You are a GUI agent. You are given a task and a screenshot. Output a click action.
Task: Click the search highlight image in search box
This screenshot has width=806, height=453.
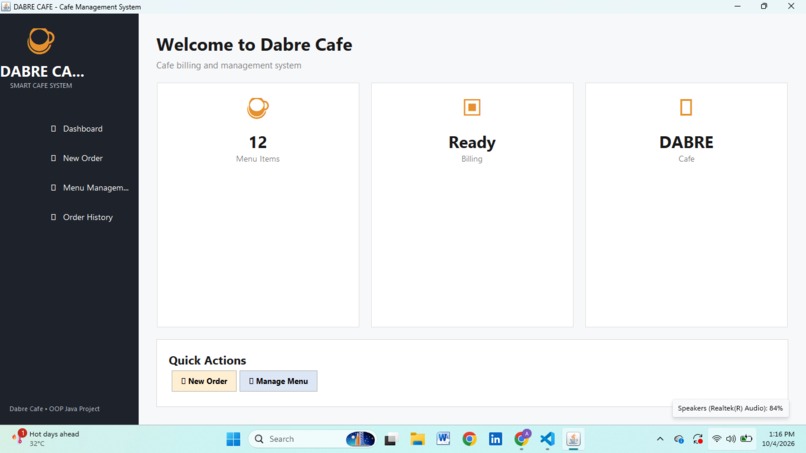tap(360, 439)
